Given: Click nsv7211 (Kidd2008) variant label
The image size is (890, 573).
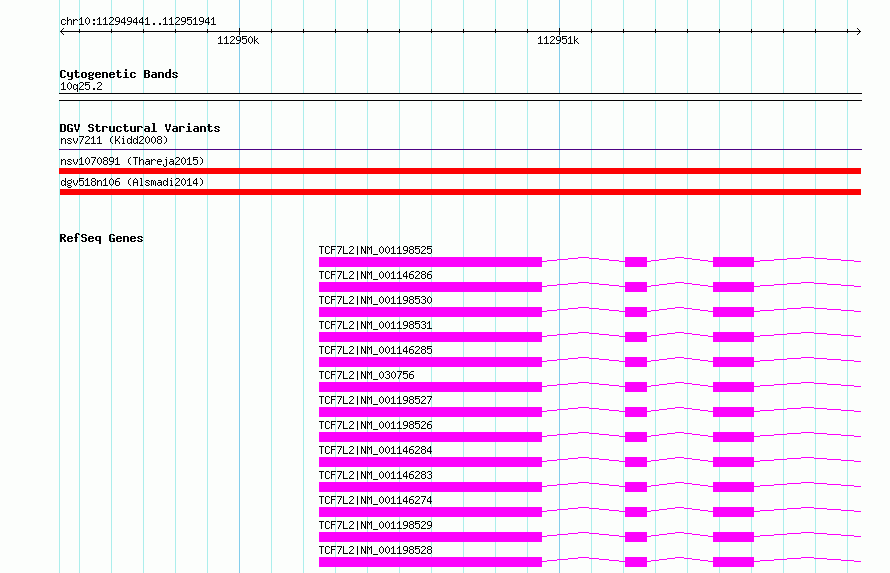Looking at the screenshot, I should coord(114,140).
